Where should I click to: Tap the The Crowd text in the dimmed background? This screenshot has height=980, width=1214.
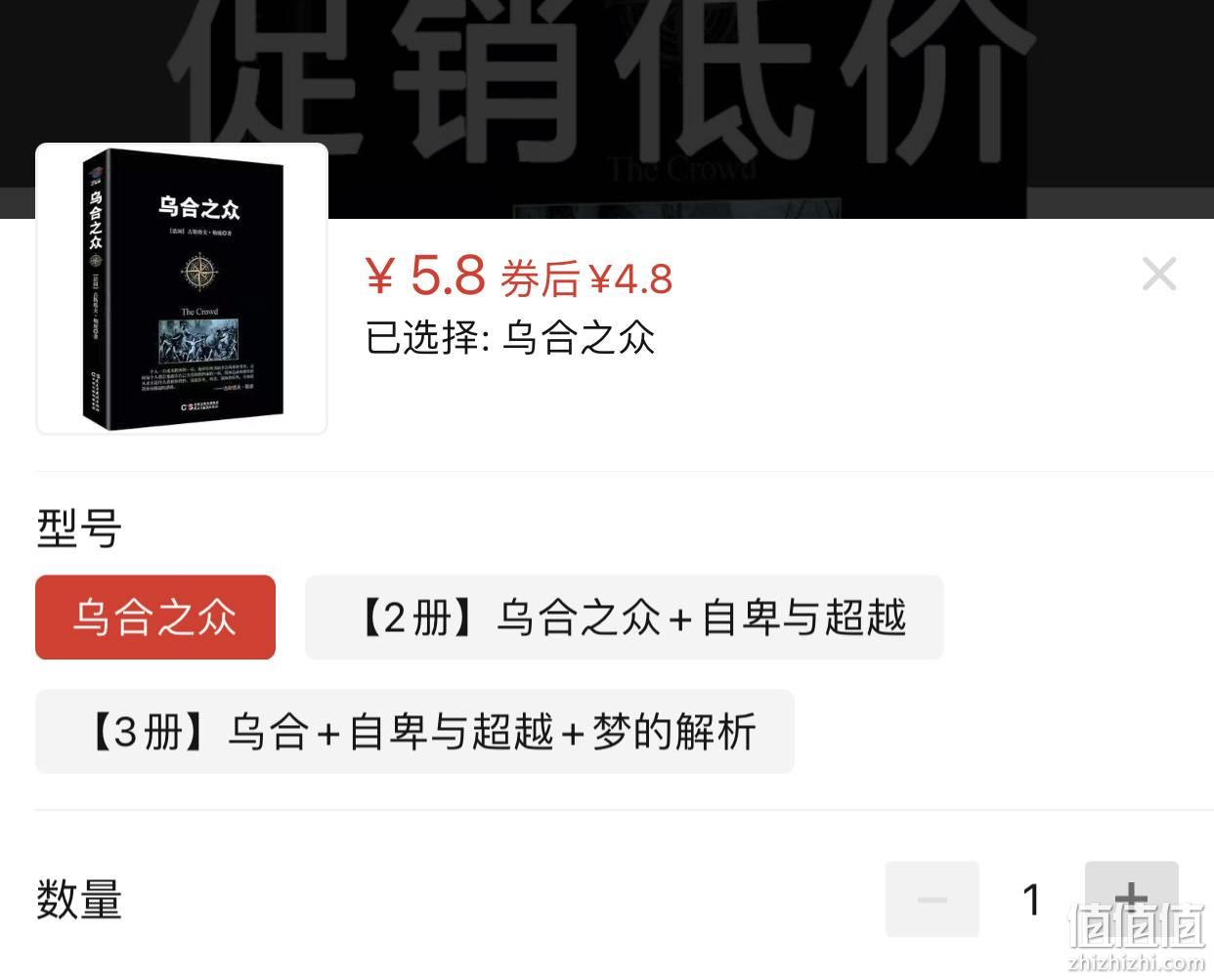click(681, 169)
